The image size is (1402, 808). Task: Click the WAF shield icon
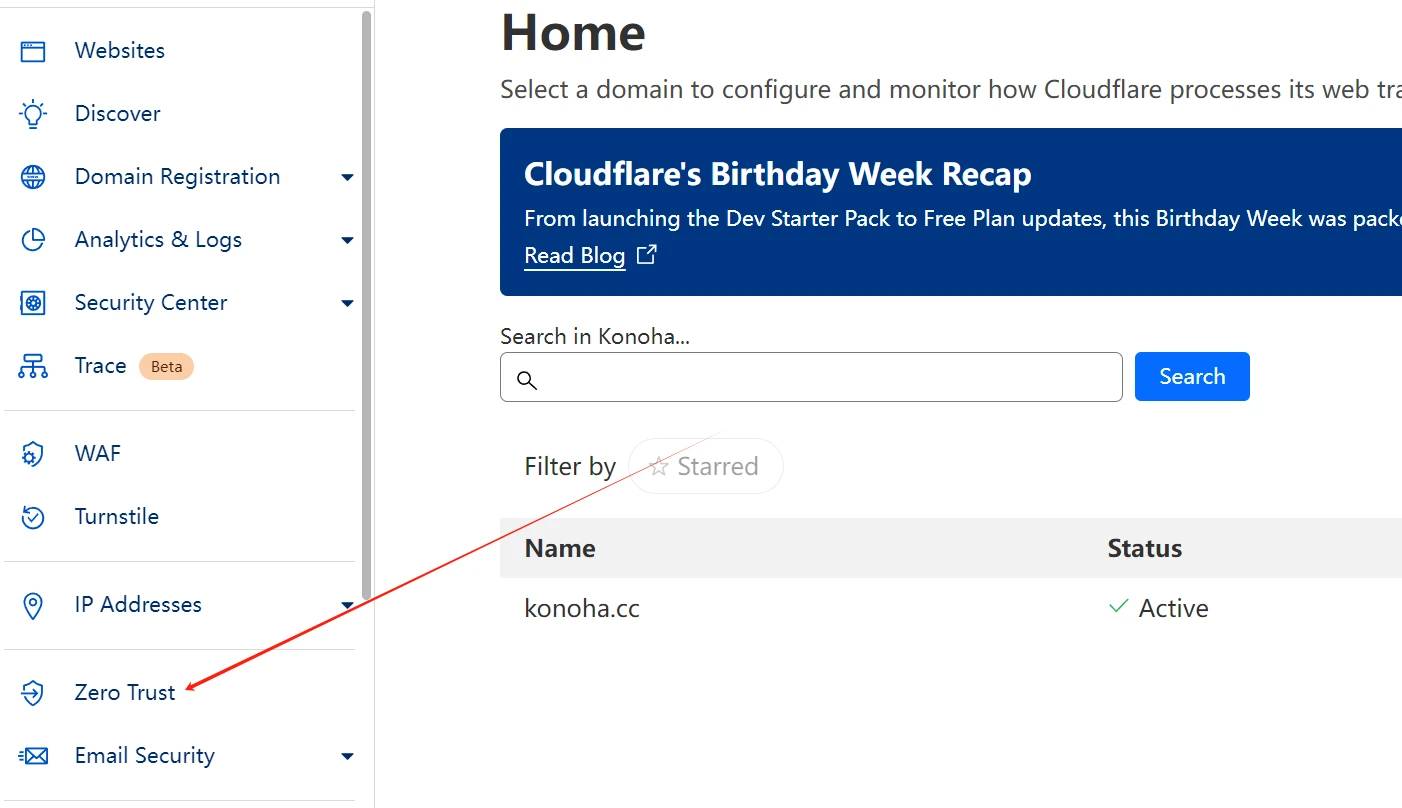33,454
